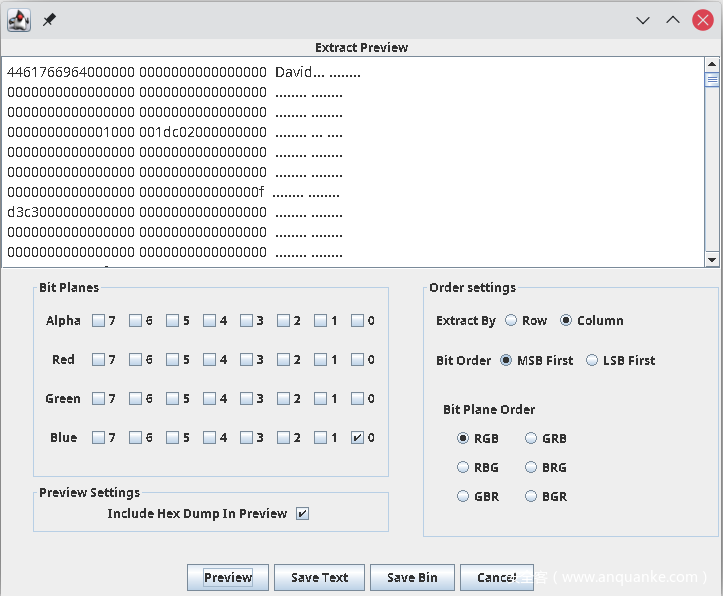
Task: Close the window with red X
Action: coord(702,19)
